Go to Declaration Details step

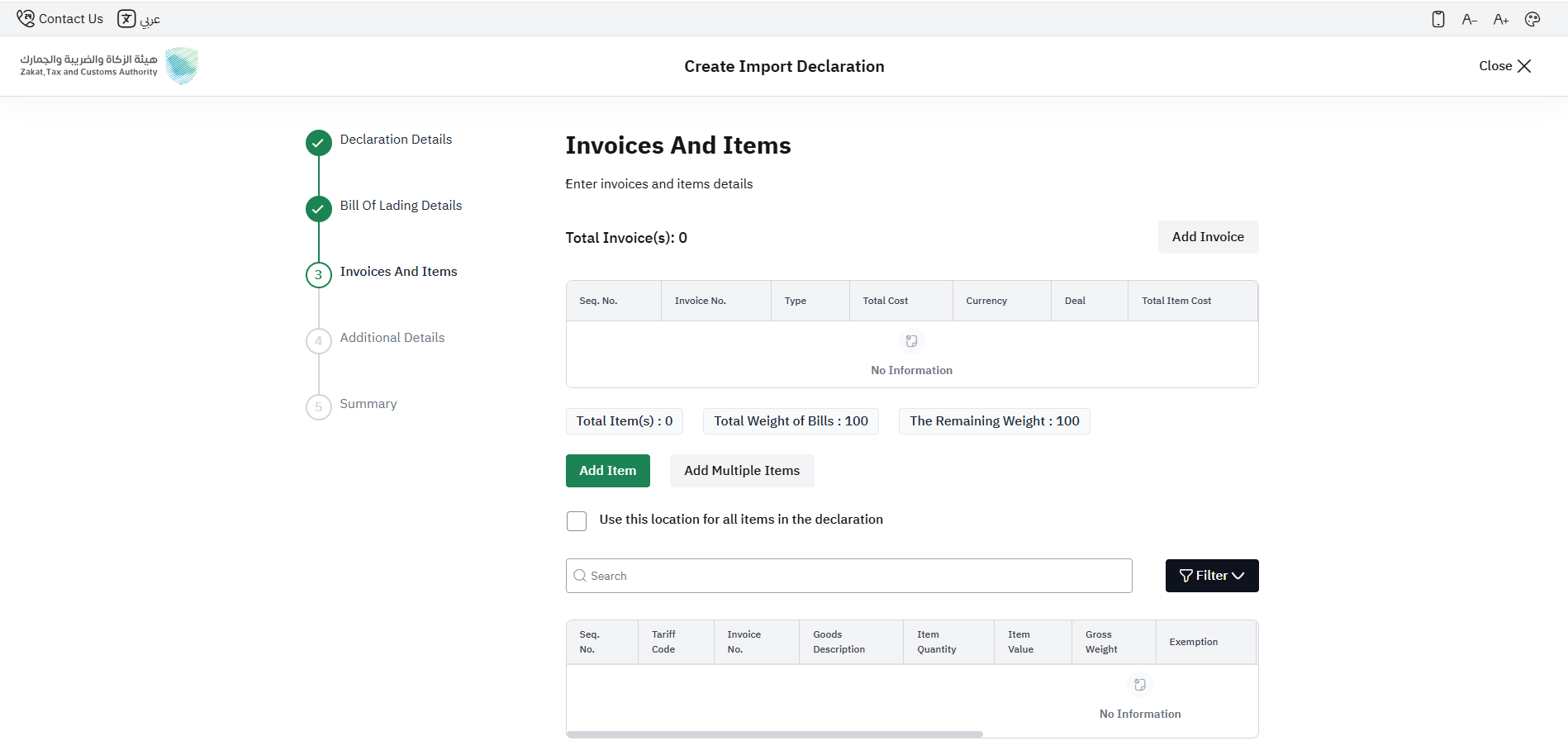point(396,140)
